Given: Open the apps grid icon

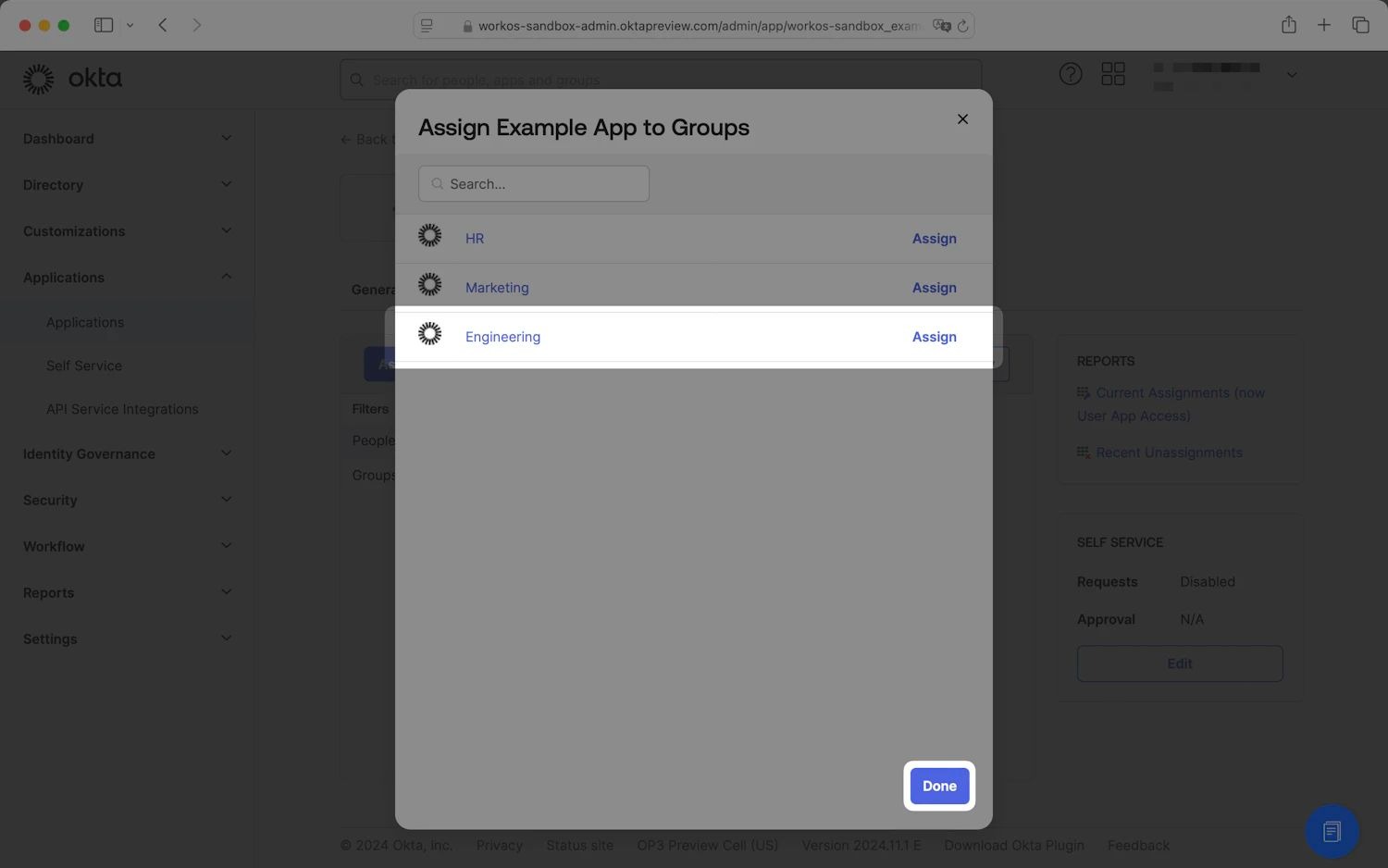Looking at the screenshot, I should pyautogui.click(x=1113, y=74).
